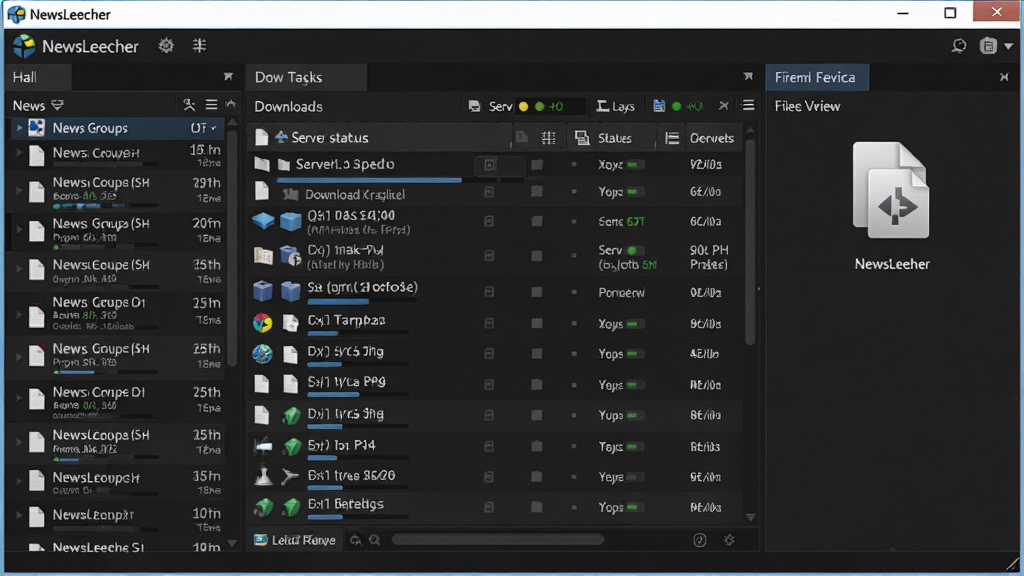Click the down arrow of the Downloads list scrollbar
Viewport: 1024px width, 576px height.
click(x=750, y=517)
